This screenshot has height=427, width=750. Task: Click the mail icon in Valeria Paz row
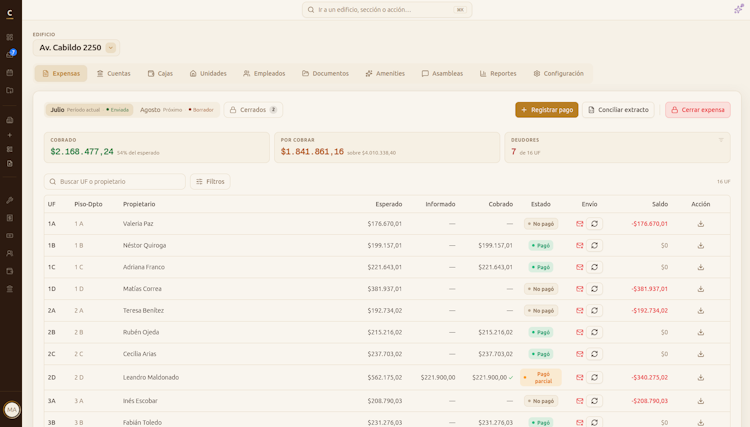pyautogui.click(x=580, y=224)
